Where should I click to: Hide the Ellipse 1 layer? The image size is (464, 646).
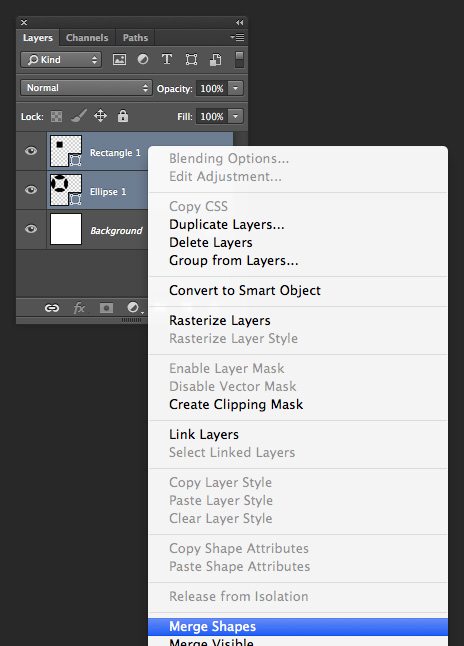click(31, 190)
